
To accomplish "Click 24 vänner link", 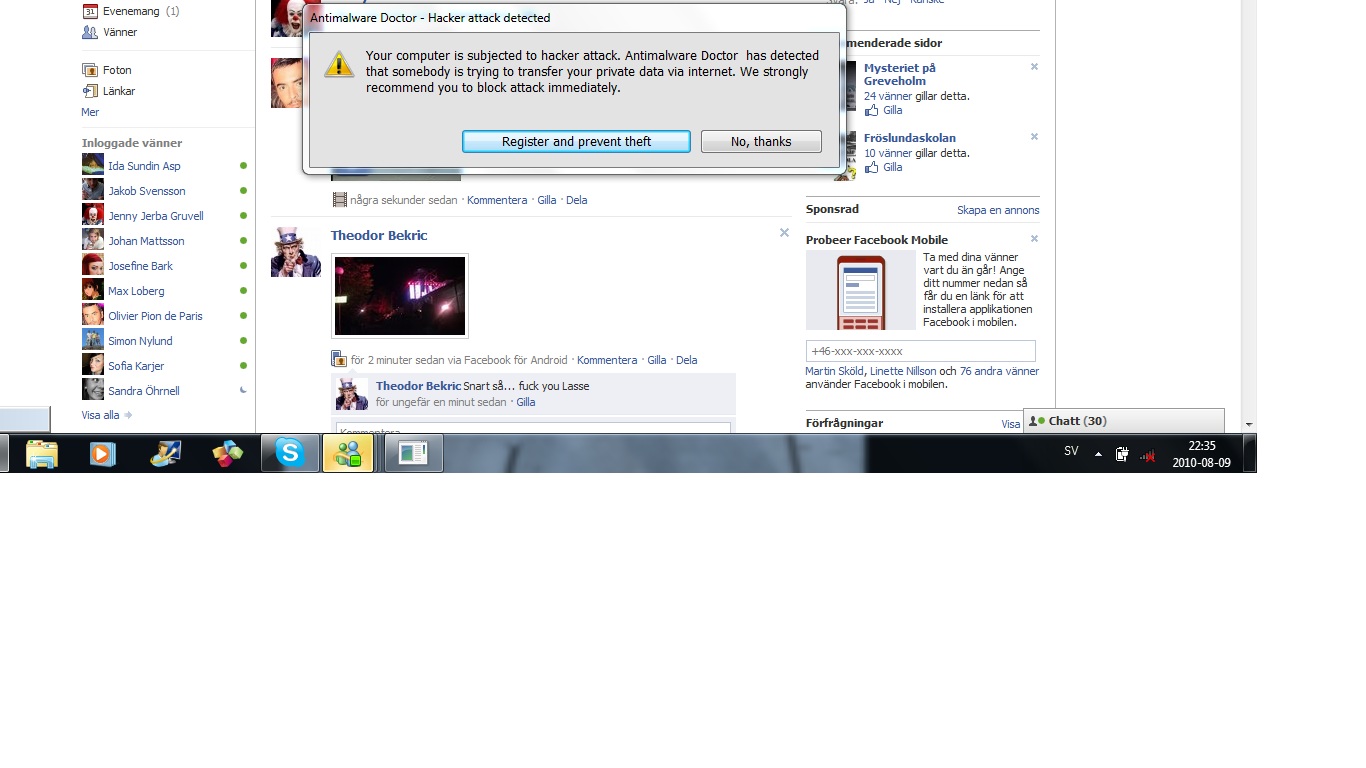I will tap(888, 96).
